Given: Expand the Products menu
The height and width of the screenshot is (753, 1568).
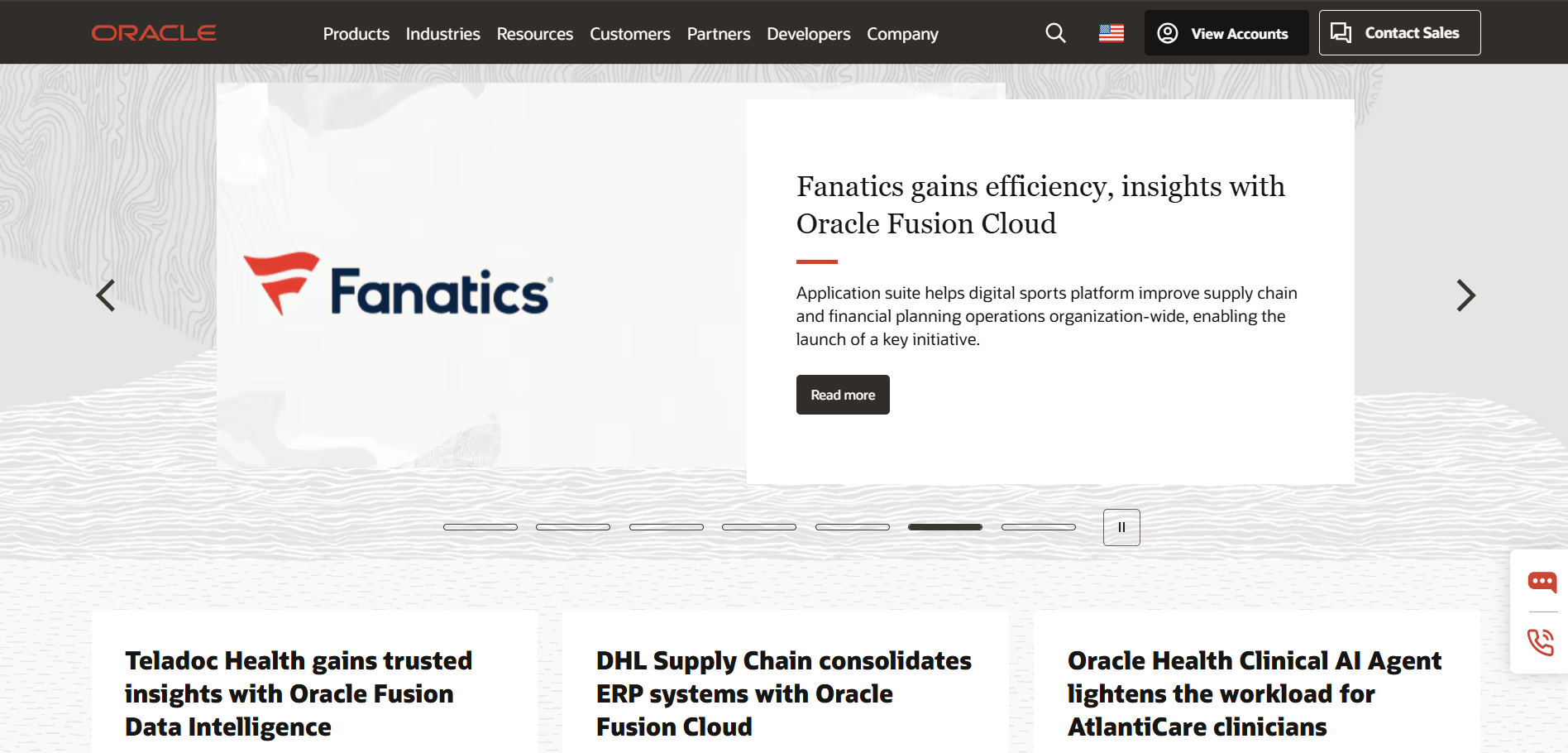Looking at the screenshot, I should pyautogui.click(x=356, y=34).
